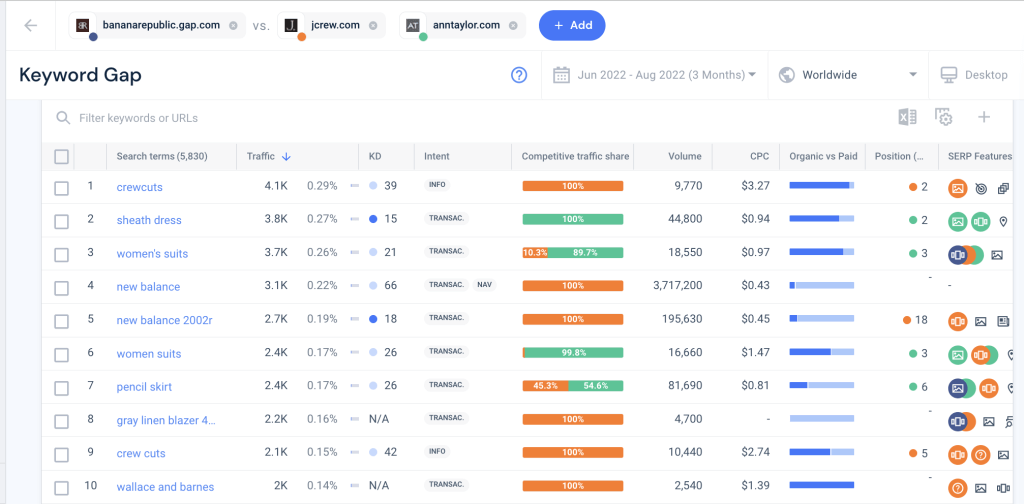
Task: Click women's suits 89.7% green share segment
Action: pos(586,253)
